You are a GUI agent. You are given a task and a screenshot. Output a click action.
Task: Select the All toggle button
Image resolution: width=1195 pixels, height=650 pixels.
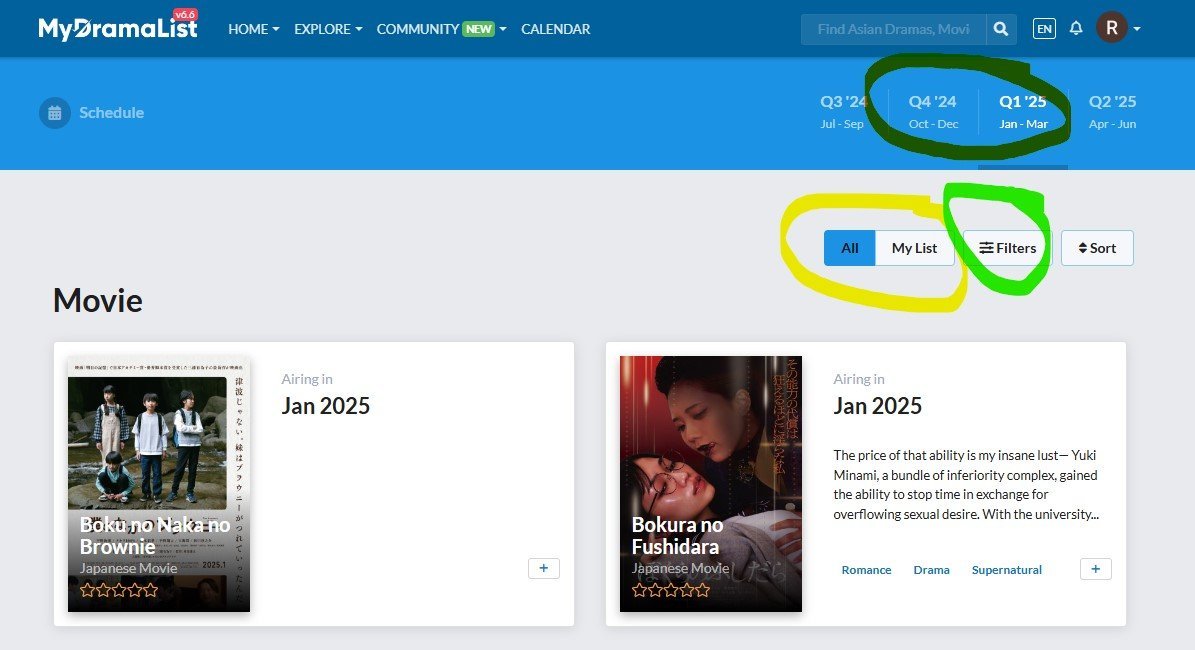pos(850,248)
